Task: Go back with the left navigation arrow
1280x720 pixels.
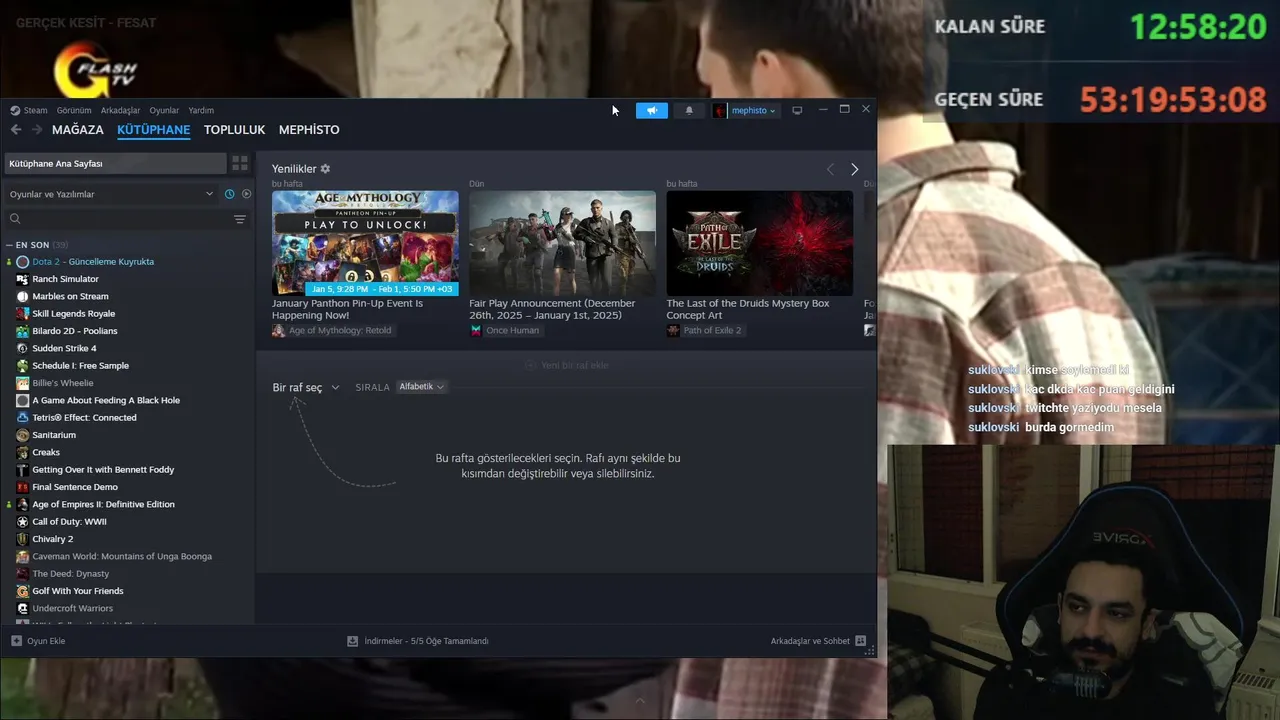Action: click(x=16, y=130)
